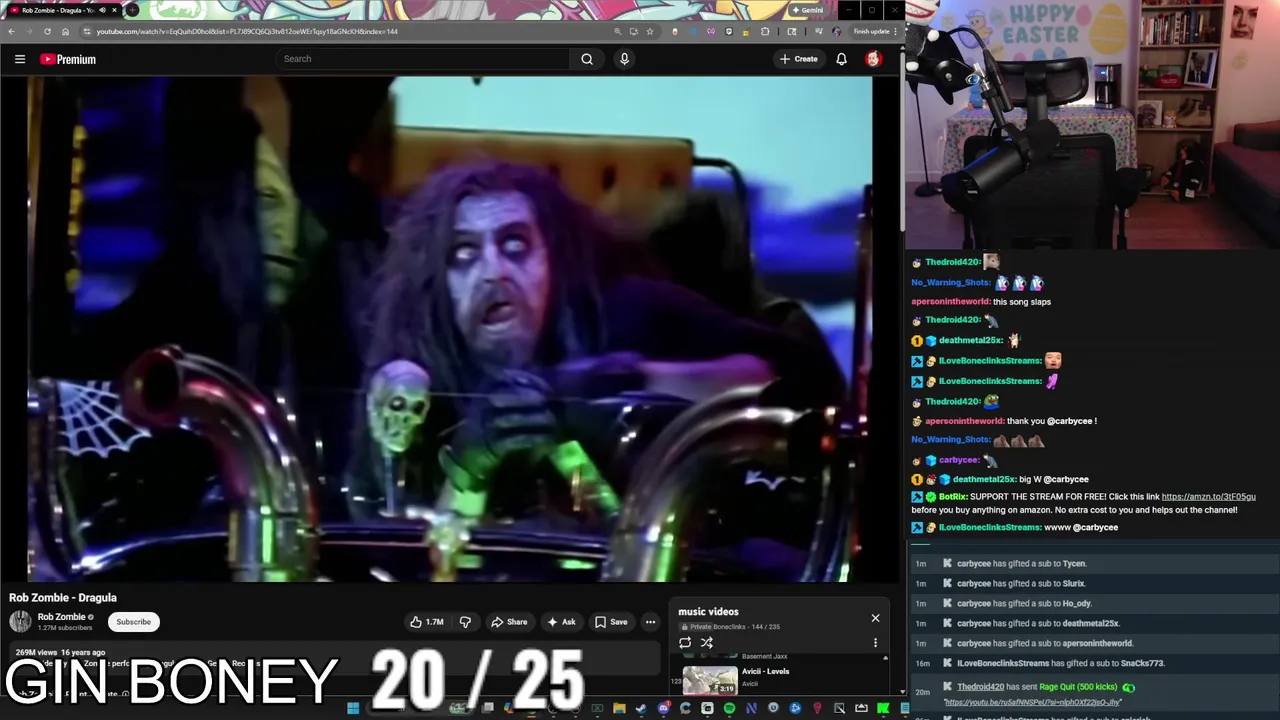Open more actions menu under the video
1280x720 pixels.
tap(650, 622)
